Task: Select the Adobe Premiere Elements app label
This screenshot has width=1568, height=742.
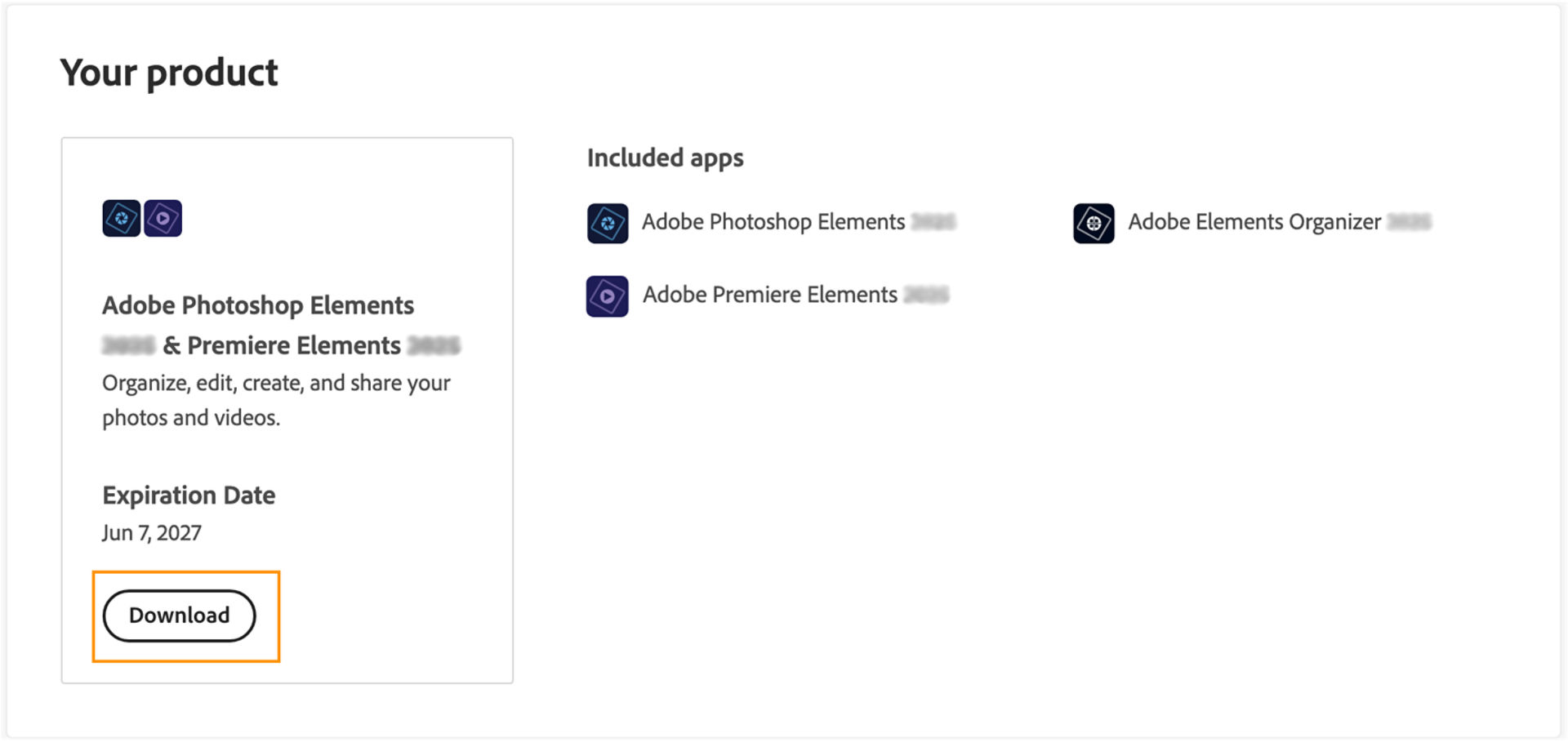Action: (769, 295)
